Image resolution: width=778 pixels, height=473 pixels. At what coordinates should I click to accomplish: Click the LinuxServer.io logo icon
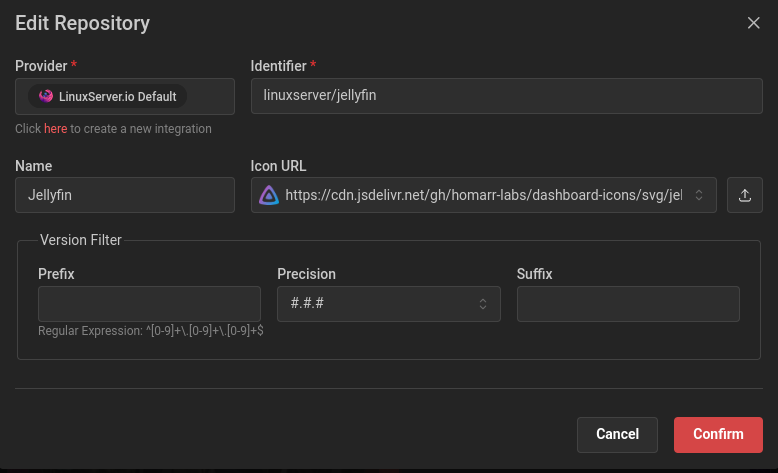[45, 97]
